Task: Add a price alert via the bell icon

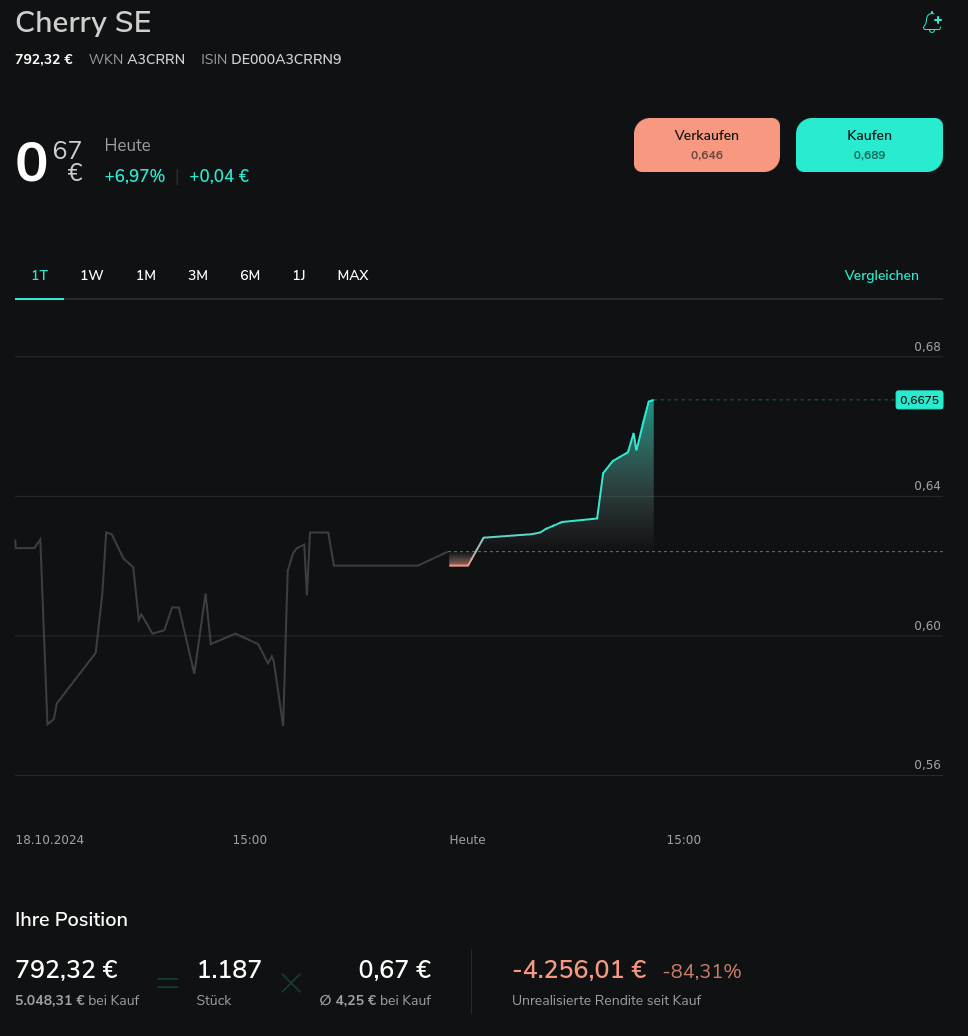Action: pos(932,22)
